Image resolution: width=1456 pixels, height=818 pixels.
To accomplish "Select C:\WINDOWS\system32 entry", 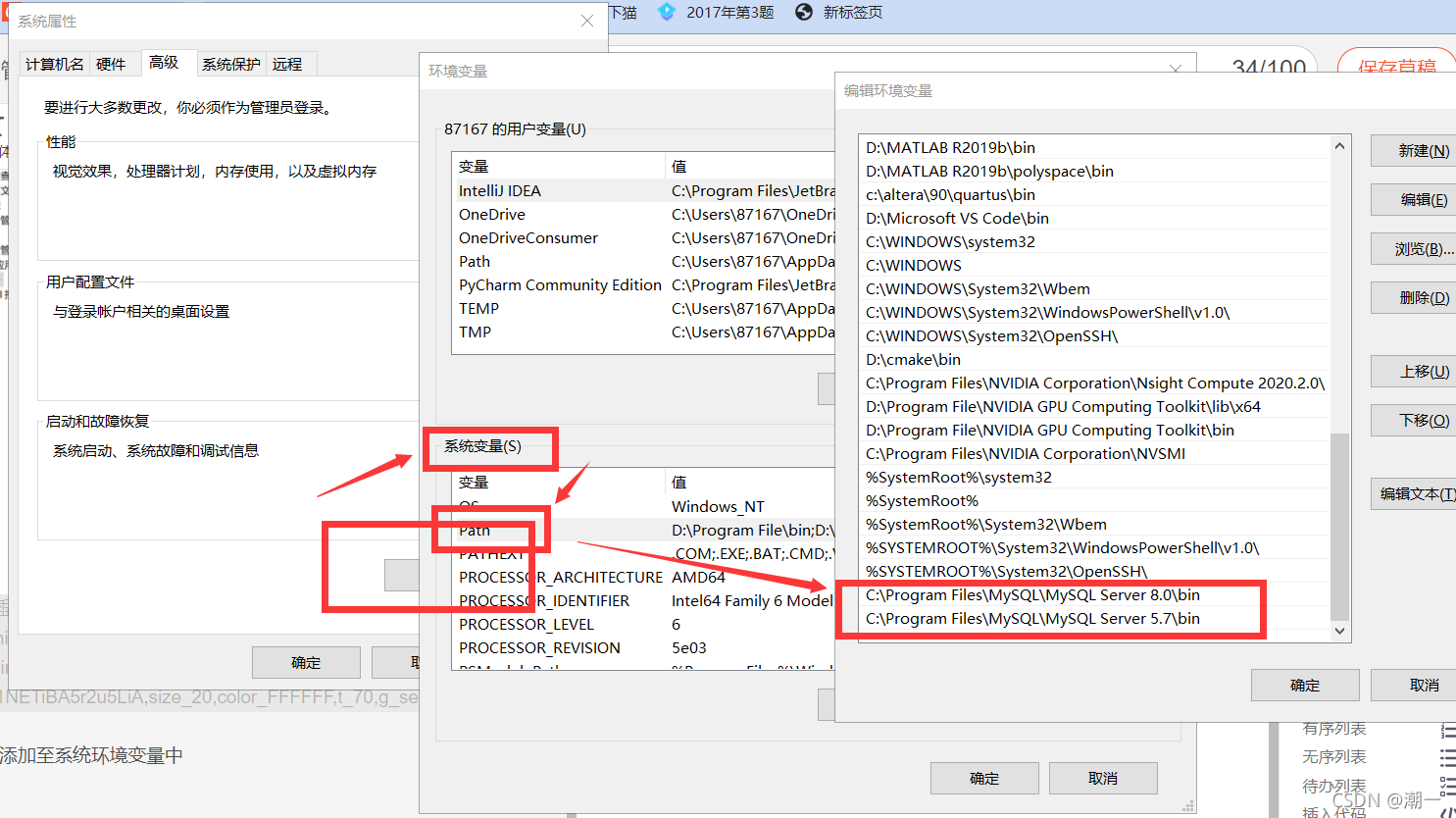I will (1094, 242).
